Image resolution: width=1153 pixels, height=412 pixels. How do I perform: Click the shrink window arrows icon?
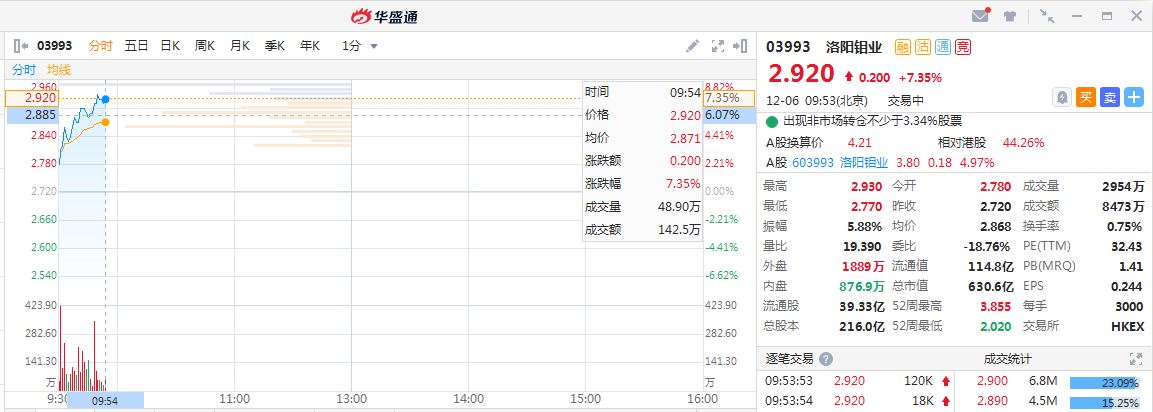click(x=1047, y=15)
